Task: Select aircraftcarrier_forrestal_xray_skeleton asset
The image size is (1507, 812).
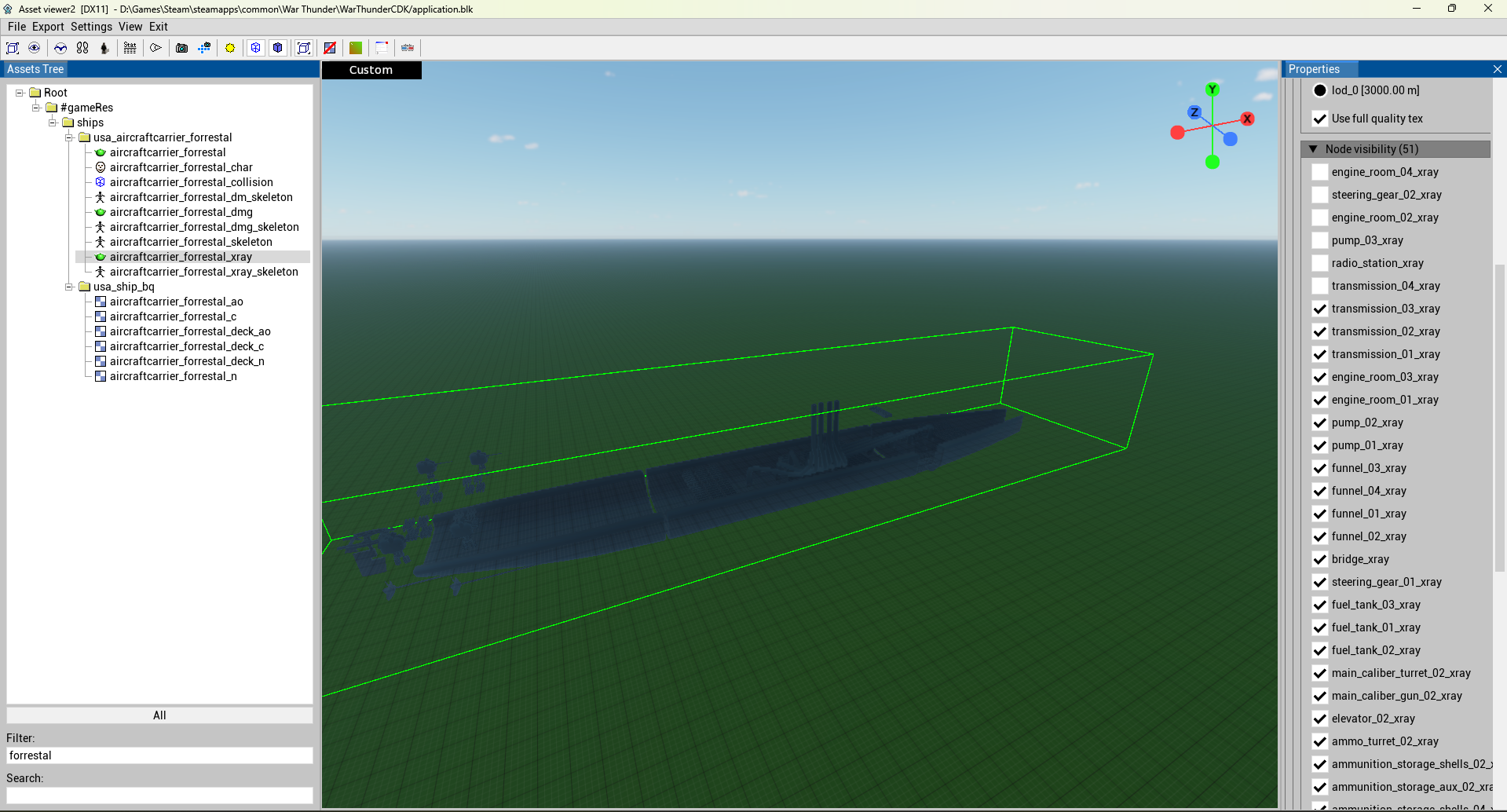Action: coord(203,272)
